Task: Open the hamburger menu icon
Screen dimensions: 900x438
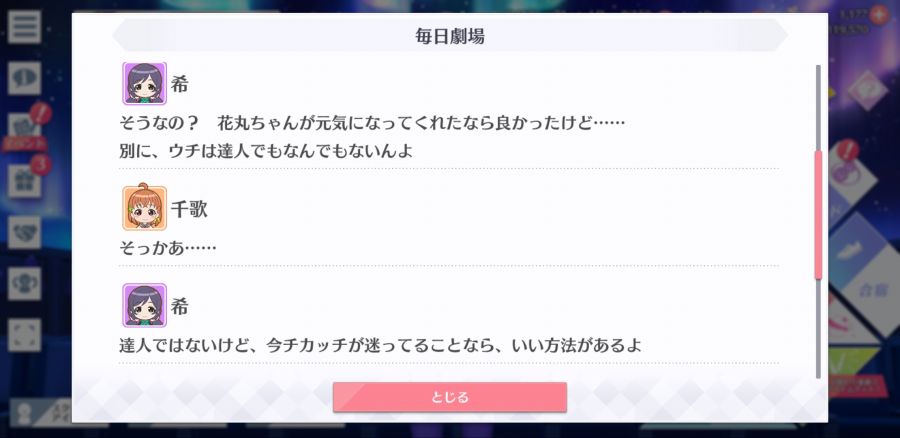Action: tap(25, 27)
